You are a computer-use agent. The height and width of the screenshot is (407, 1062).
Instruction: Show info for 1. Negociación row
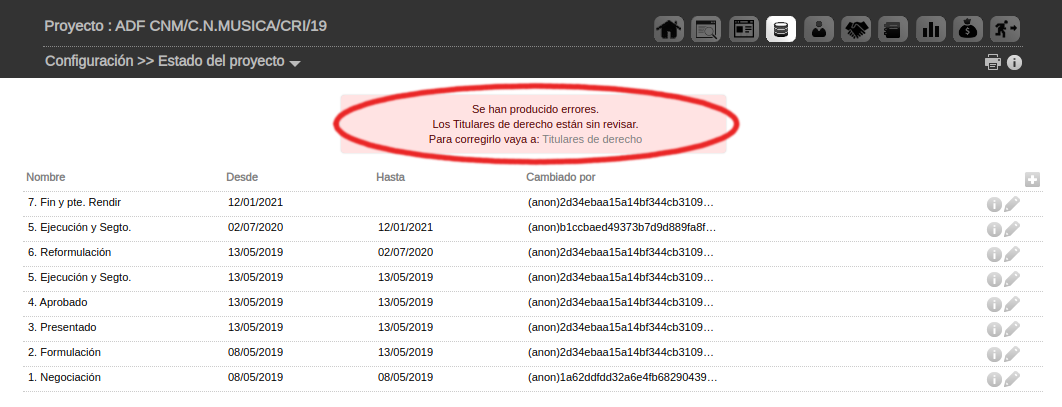[994, 380]
